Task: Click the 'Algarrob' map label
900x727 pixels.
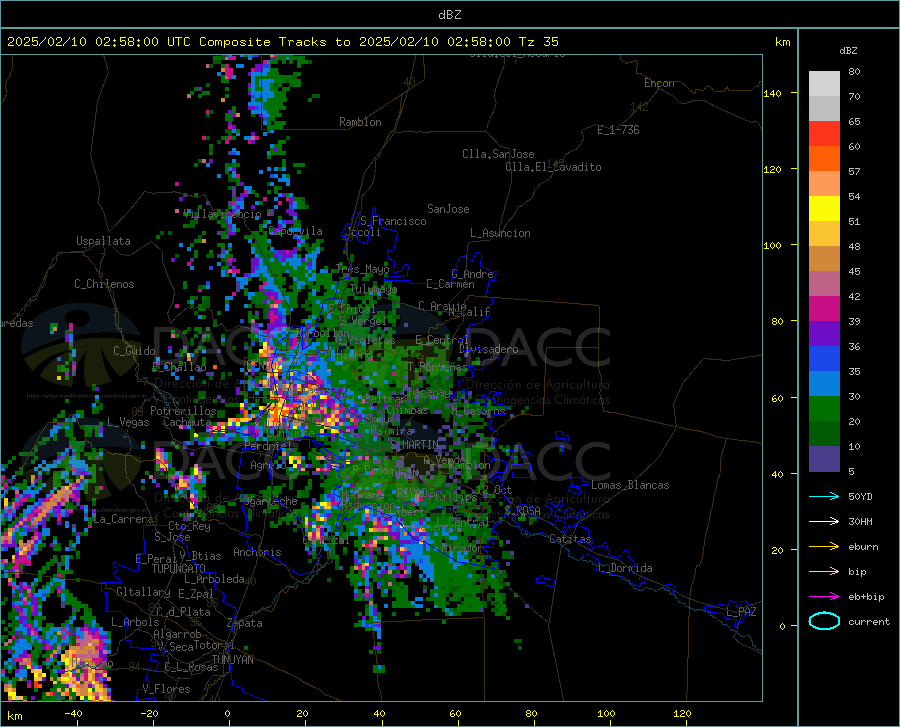Action: pyautogui.click(x=177, y=634)
